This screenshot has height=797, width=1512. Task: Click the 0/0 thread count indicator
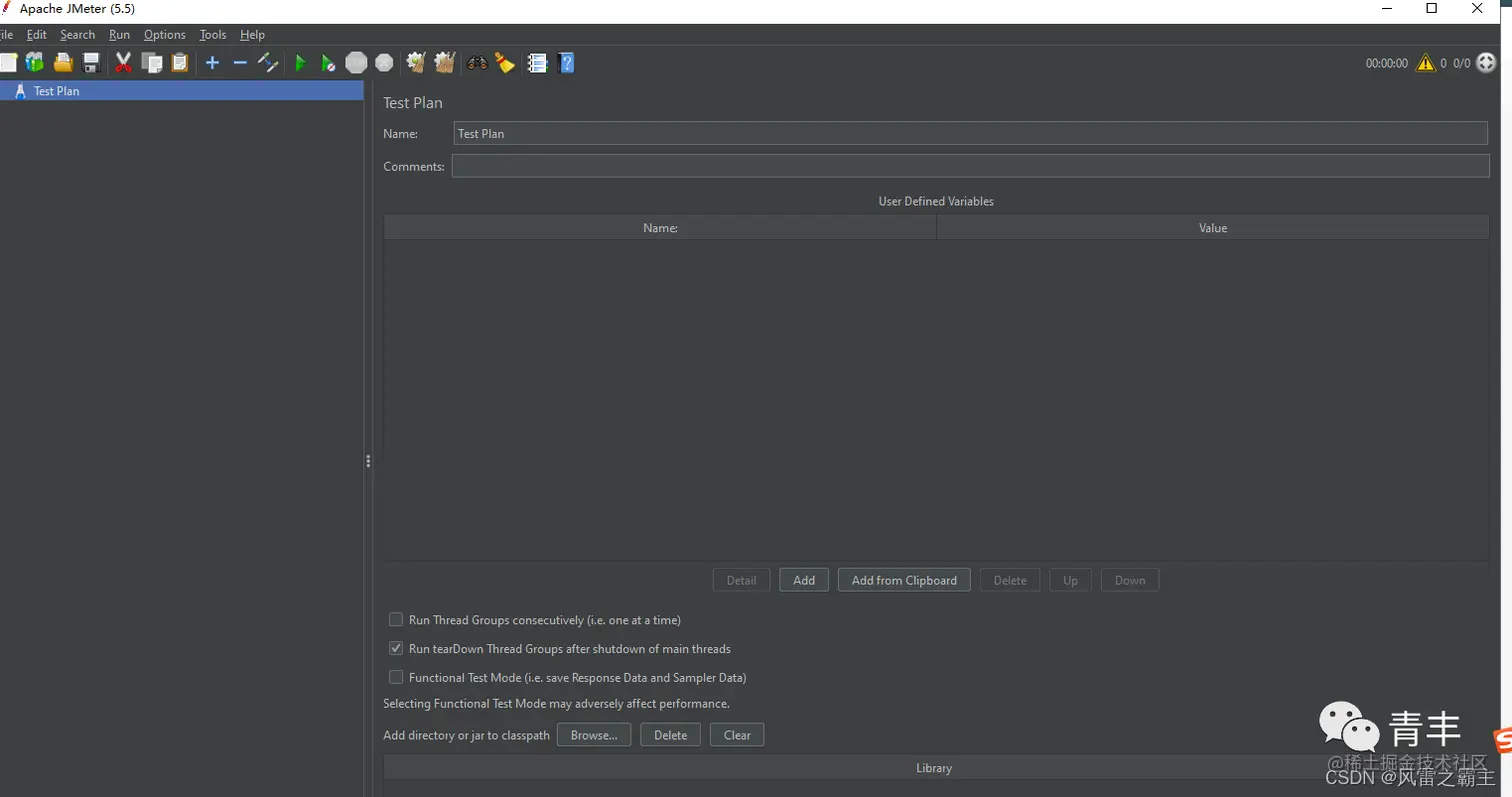(x=1461, y=63)
